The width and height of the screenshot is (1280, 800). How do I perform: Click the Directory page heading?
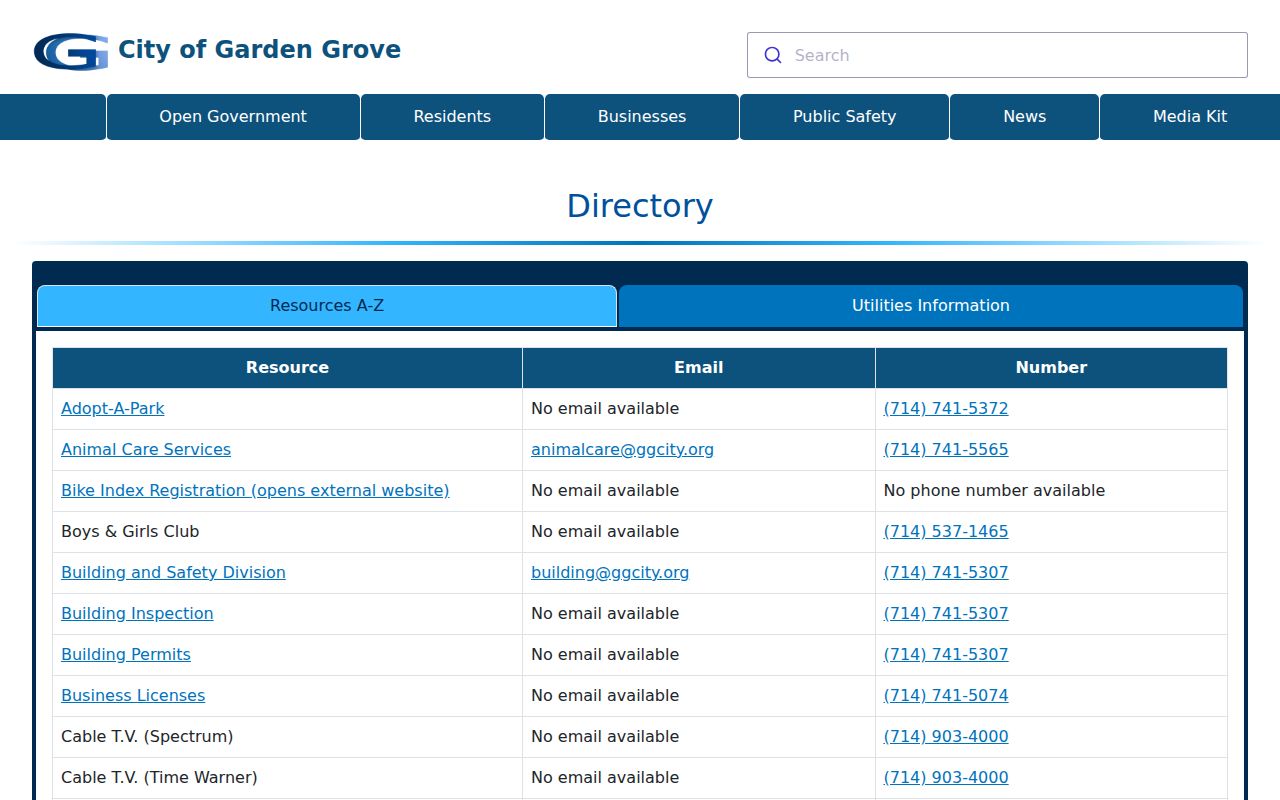[x=640, y=205]
